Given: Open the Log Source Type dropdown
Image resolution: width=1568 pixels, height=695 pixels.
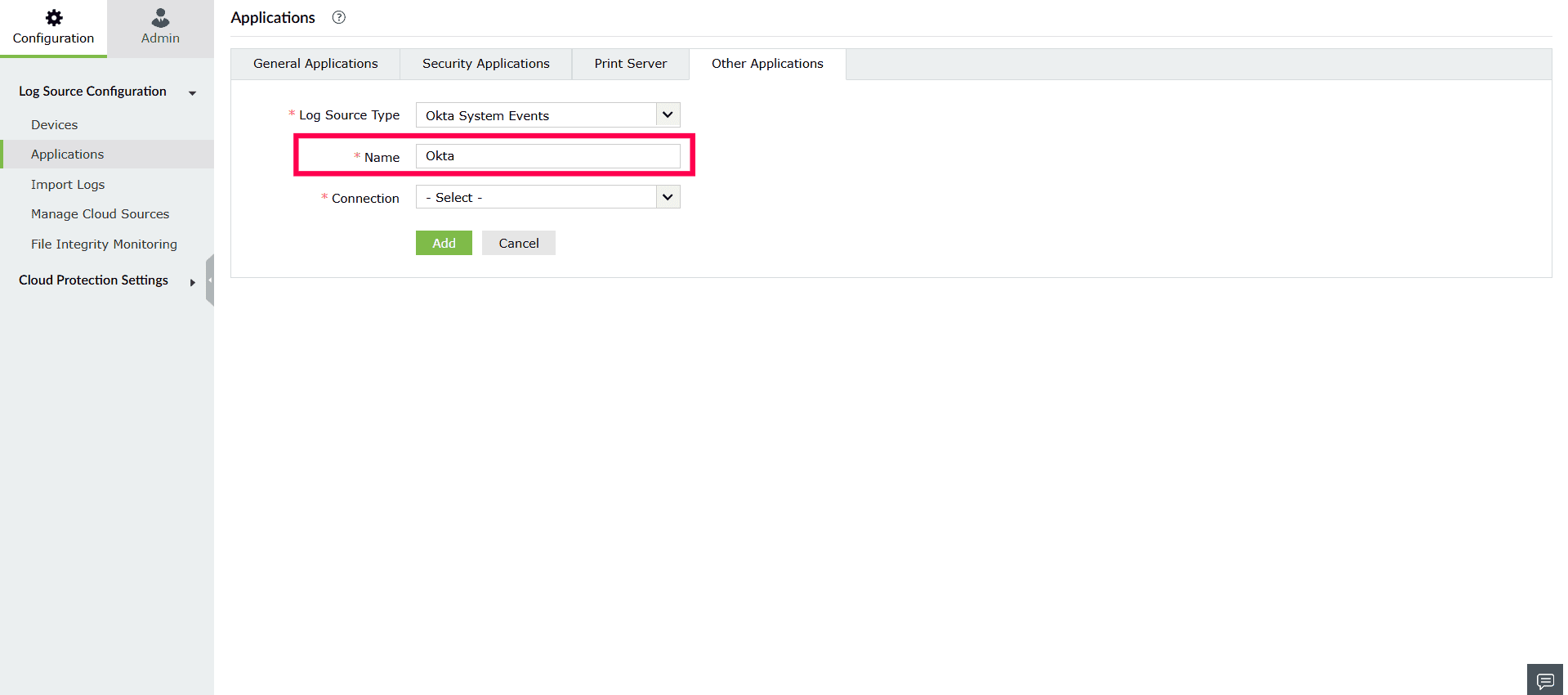Looking at the screenshot, I should tap(548, 115).
